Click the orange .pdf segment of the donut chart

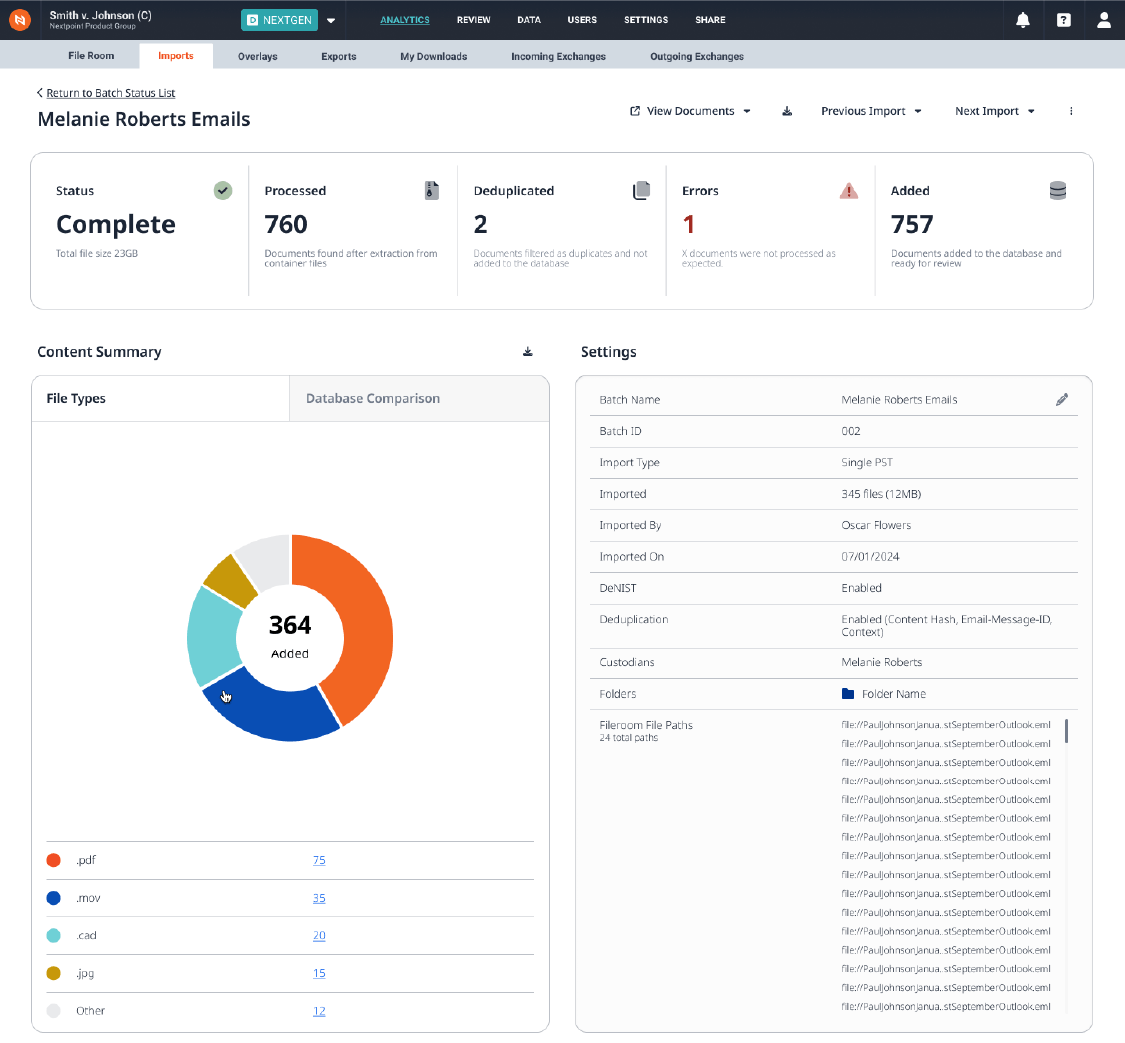coord(360,620)
